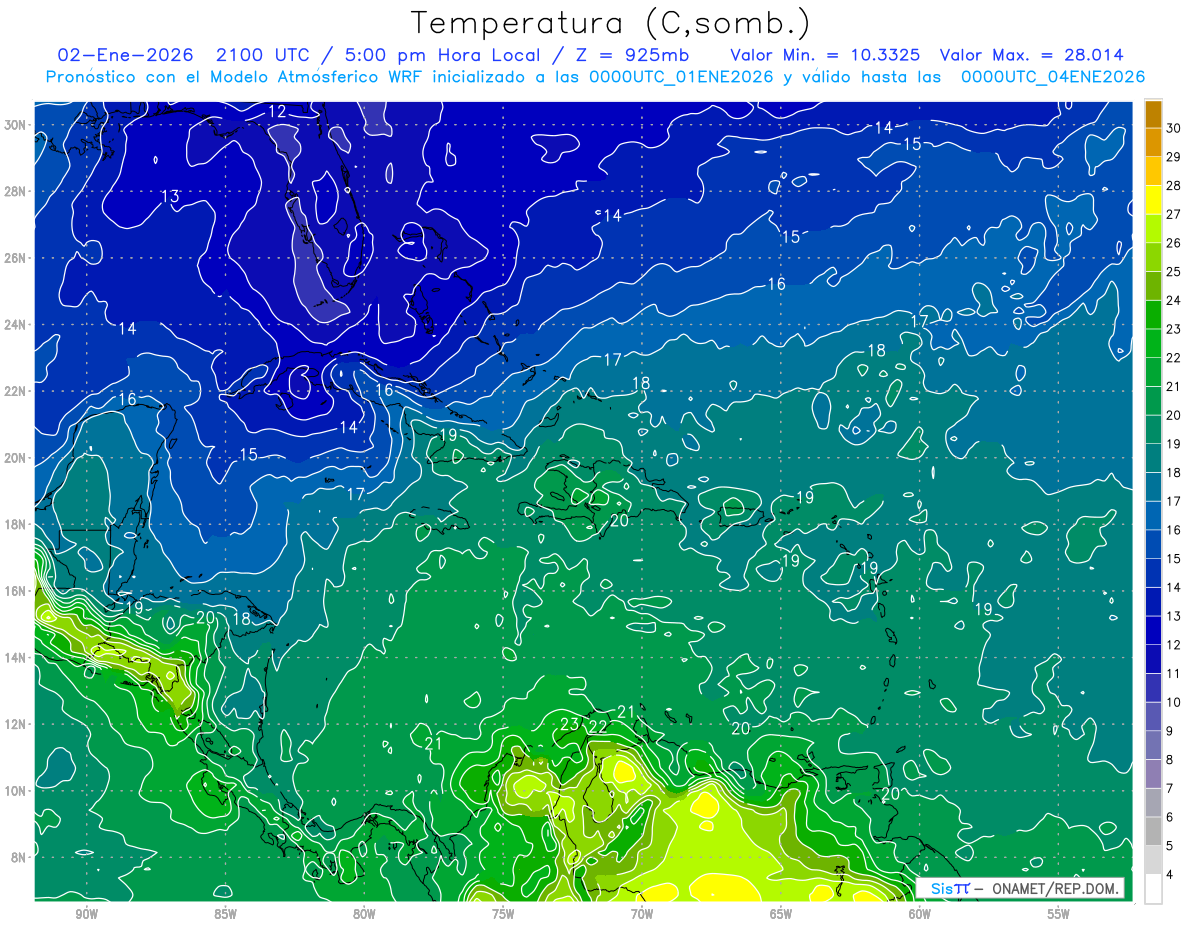
Task: Click the '60W' longitude axis label
Action: (920, 914)
